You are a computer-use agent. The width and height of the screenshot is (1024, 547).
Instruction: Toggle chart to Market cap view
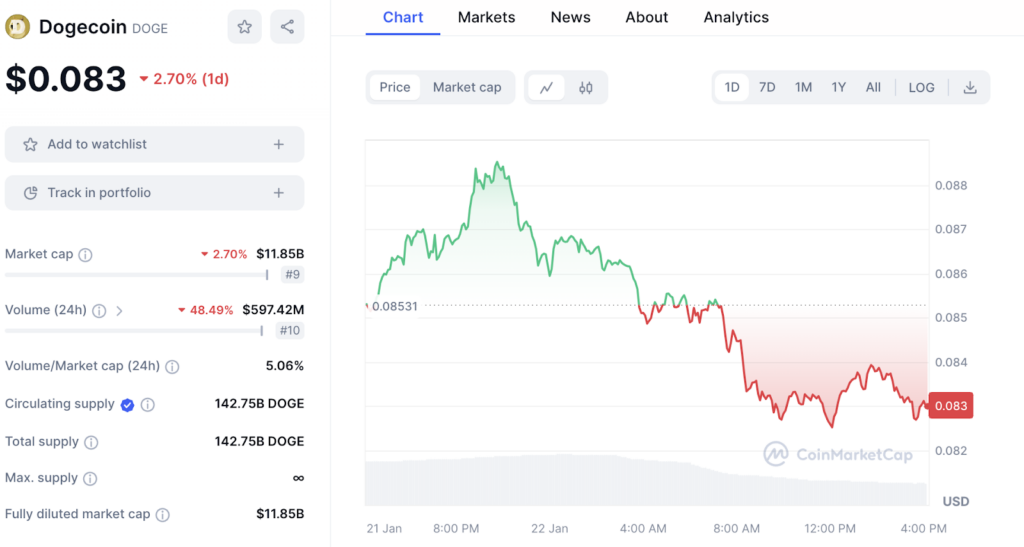(467, 88)
